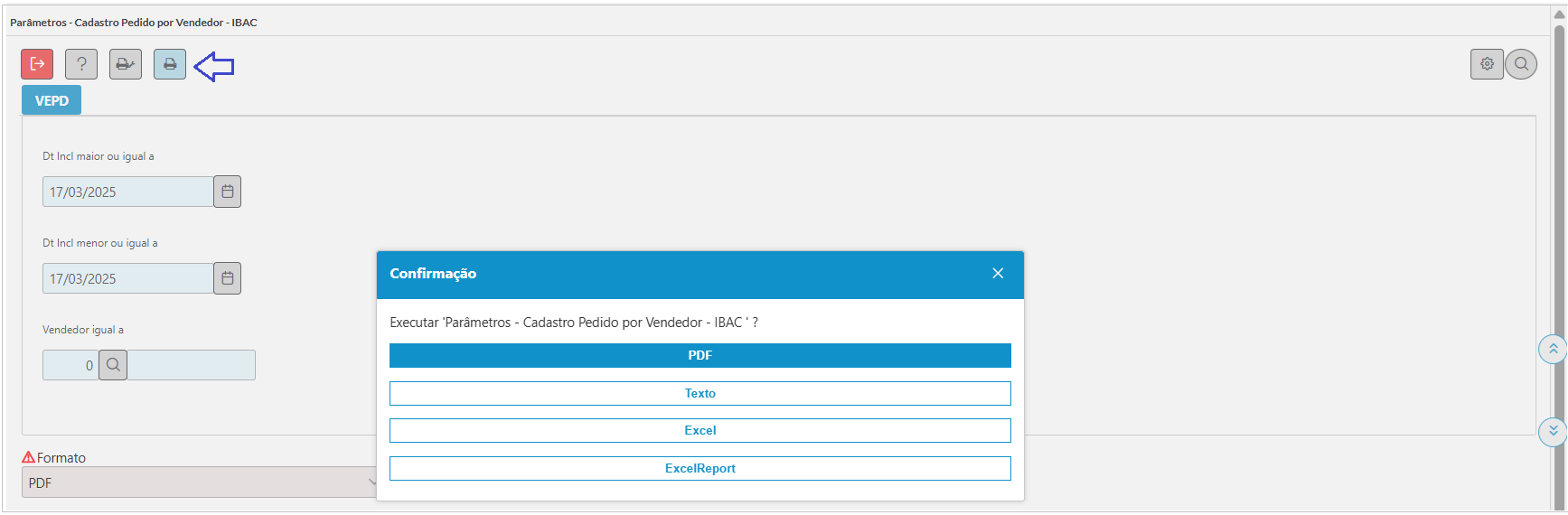This screenshot has width=1568, height=515.
Task: Click the printer with checkmark icon
Action: click(126, 64)
